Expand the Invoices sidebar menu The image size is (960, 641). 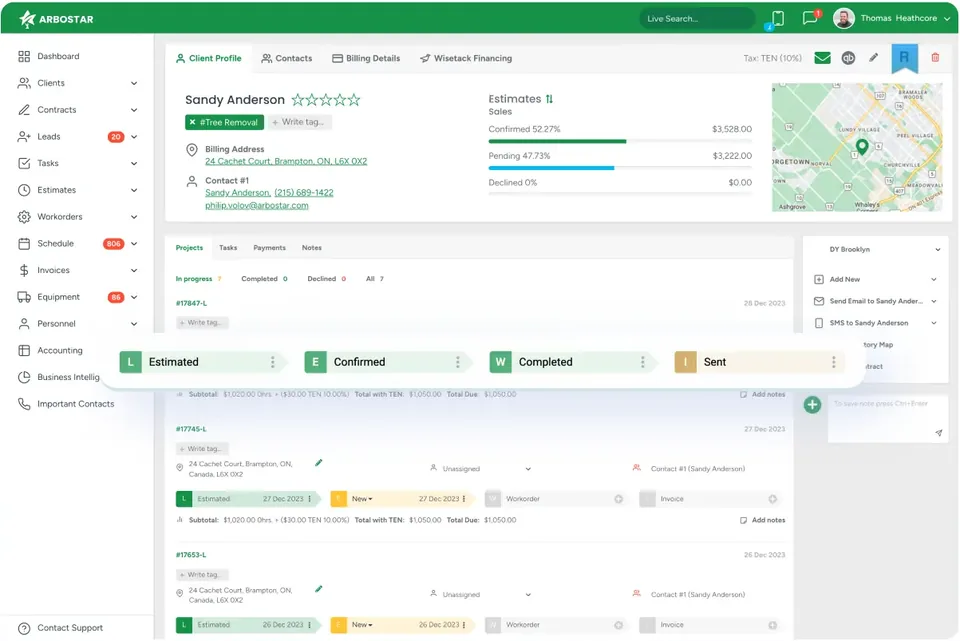pos(133,271)
